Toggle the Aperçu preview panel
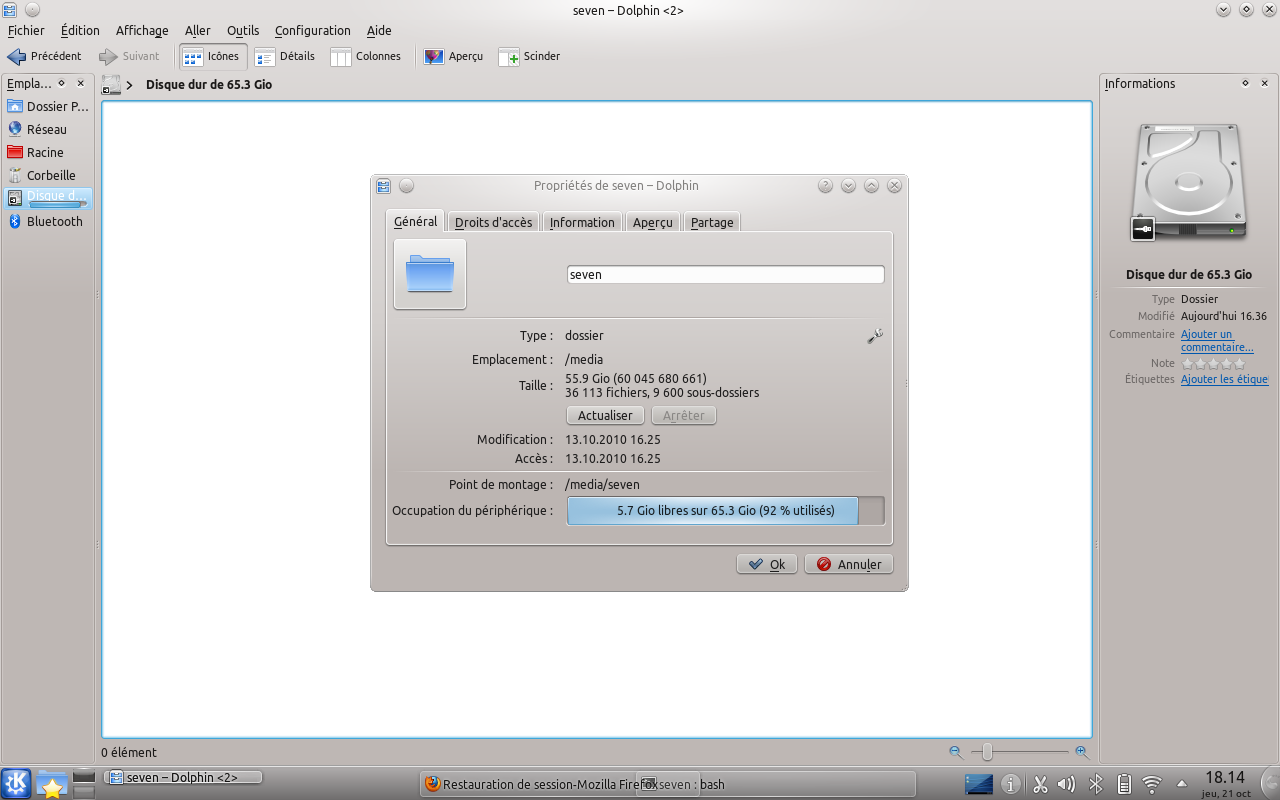 (454, 56)
